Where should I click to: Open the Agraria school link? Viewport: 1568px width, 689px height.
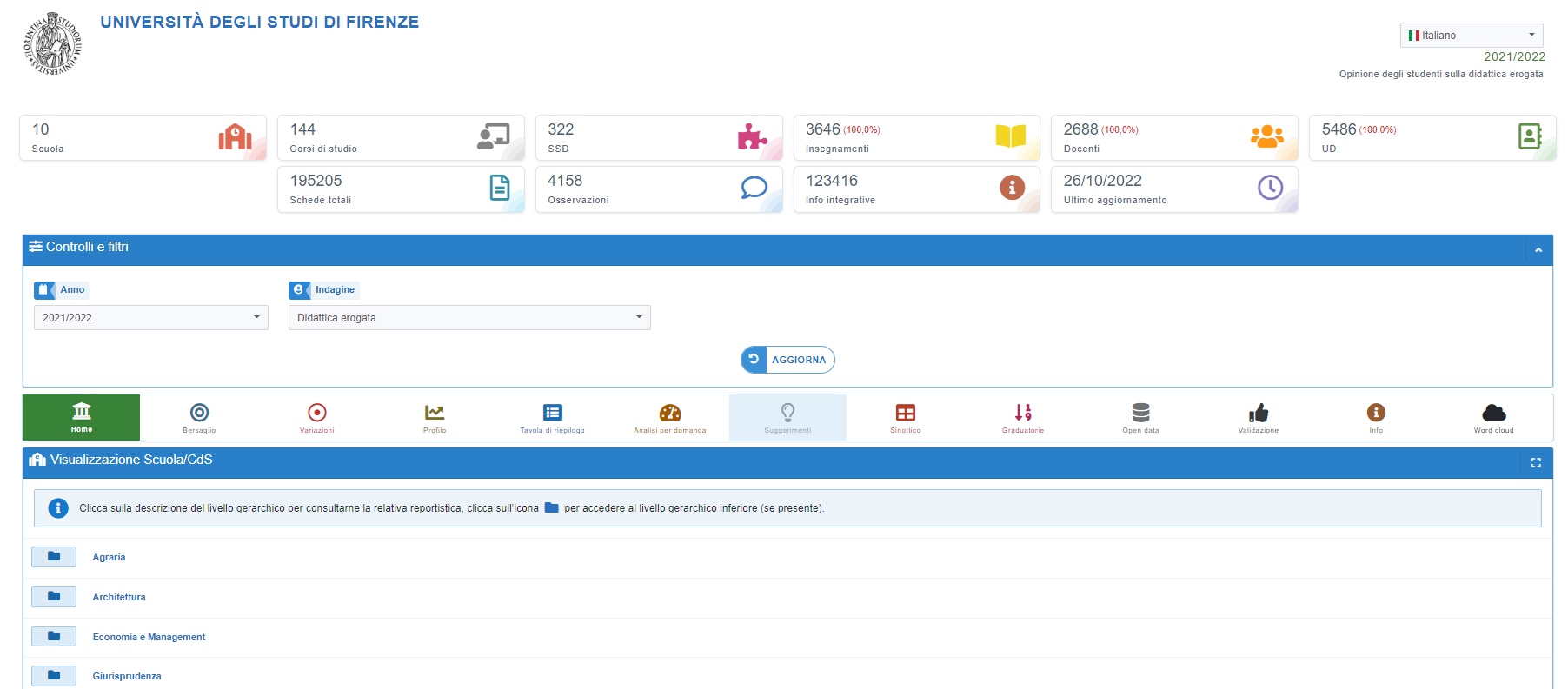tap(110, 557)
